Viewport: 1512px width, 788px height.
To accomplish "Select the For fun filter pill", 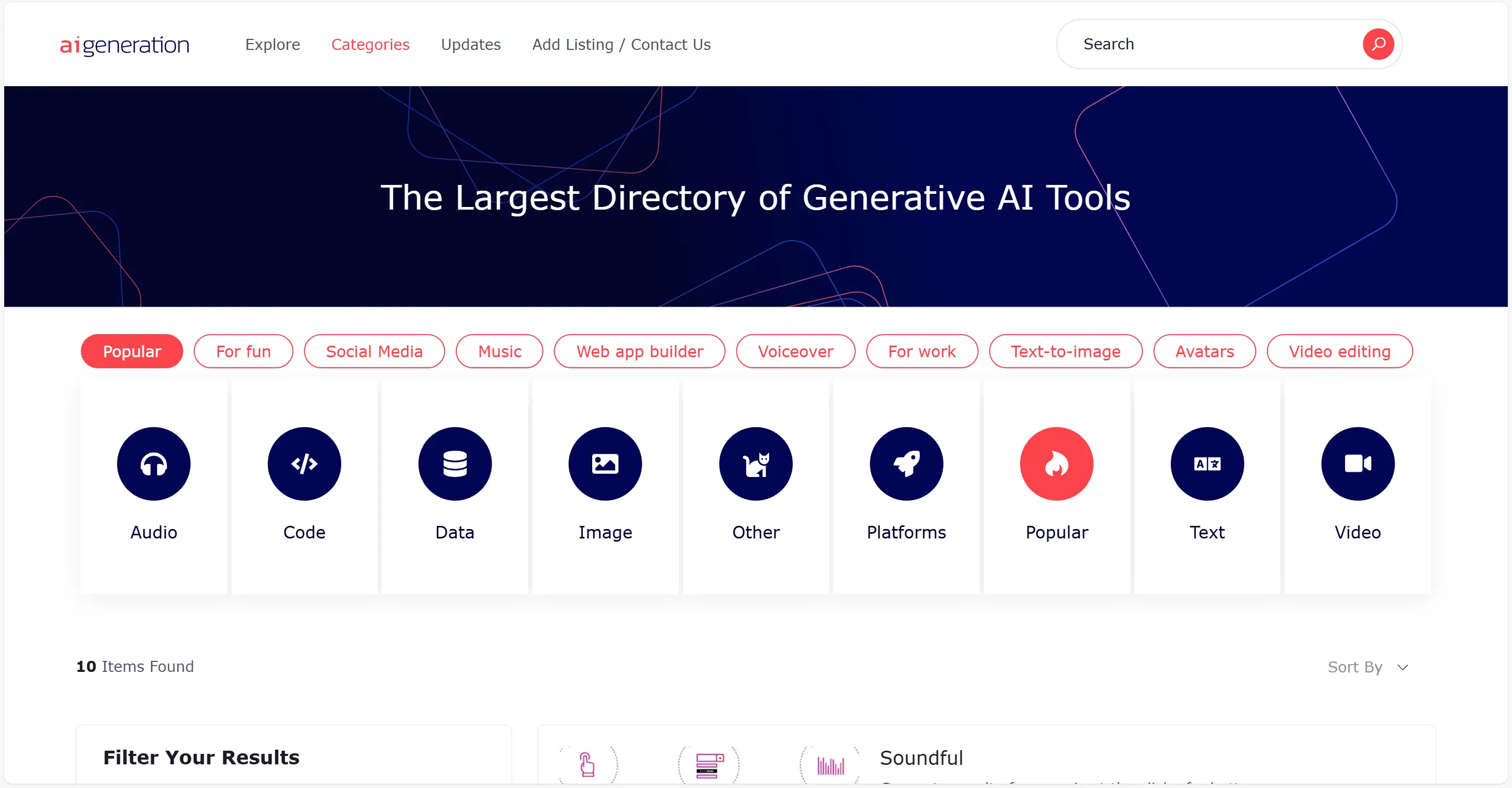I will coord(244,351).
